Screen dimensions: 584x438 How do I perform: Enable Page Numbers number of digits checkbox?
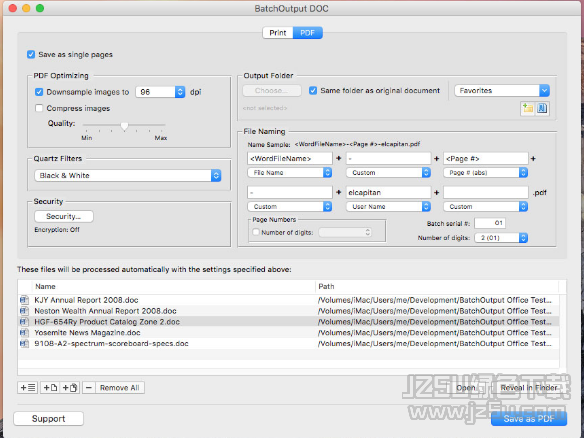point(256,232)
